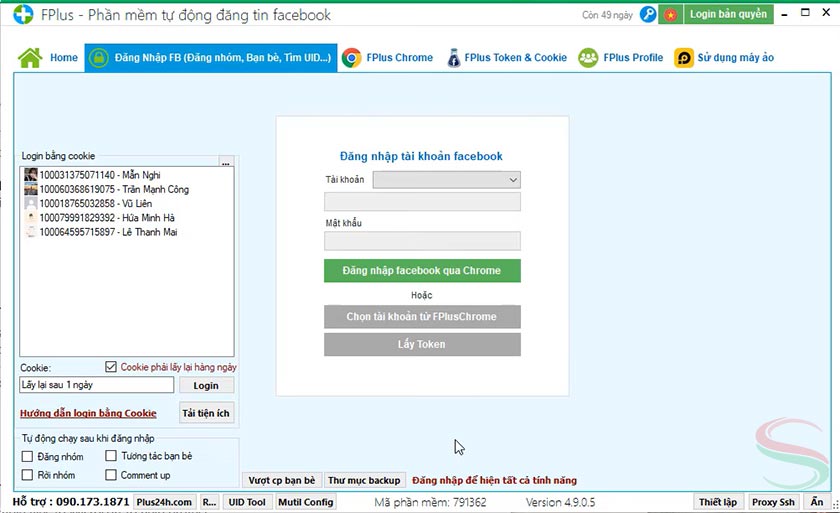Viewport: 840px width, 513px height.
Task: Click the FPlus Token & Cookie flask icon
Action: (x=454, y=57)
